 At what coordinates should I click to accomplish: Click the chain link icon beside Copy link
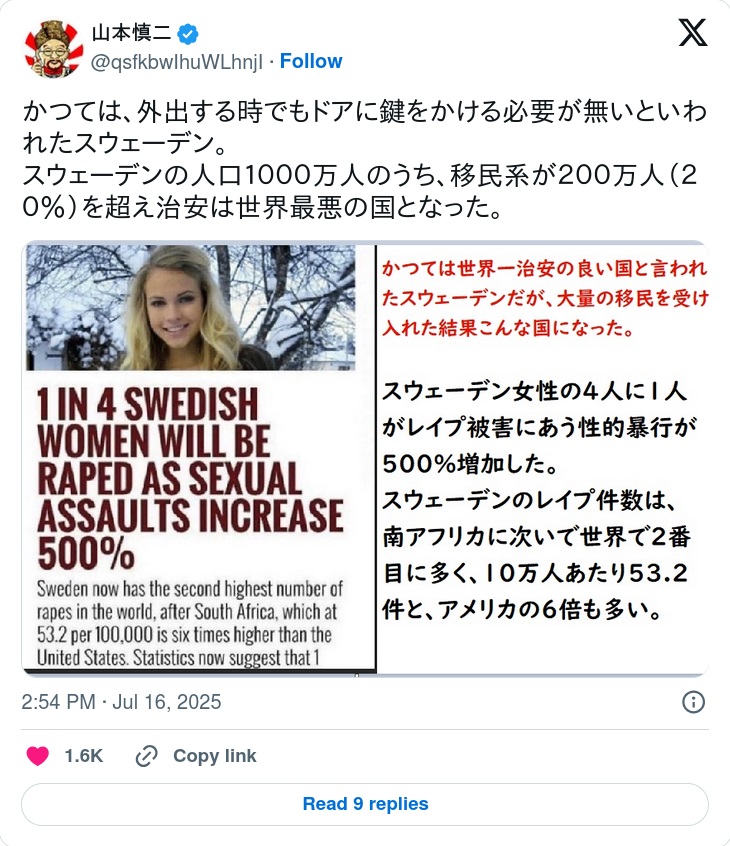(146, 756)
